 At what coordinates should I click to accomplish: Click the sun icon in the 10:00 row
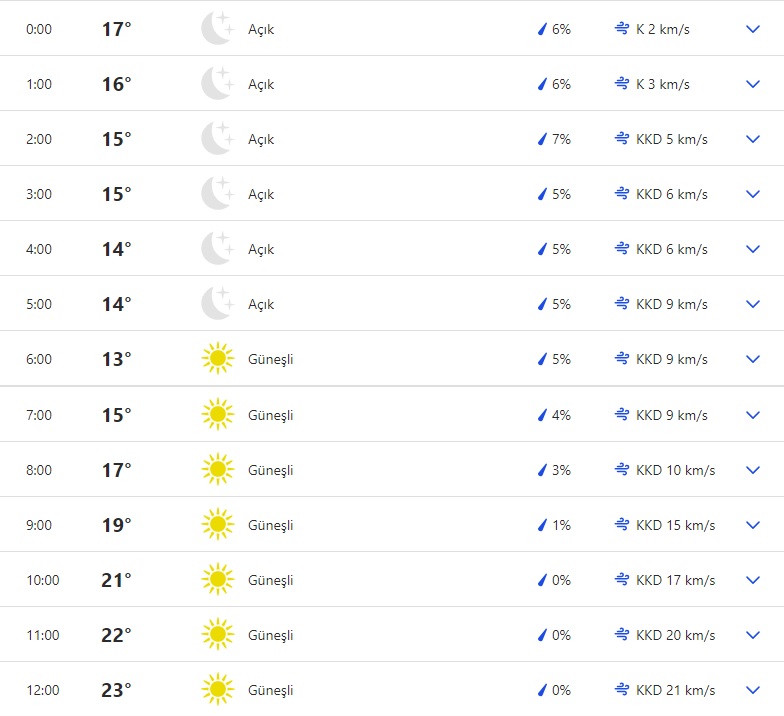tap(217, 580)
